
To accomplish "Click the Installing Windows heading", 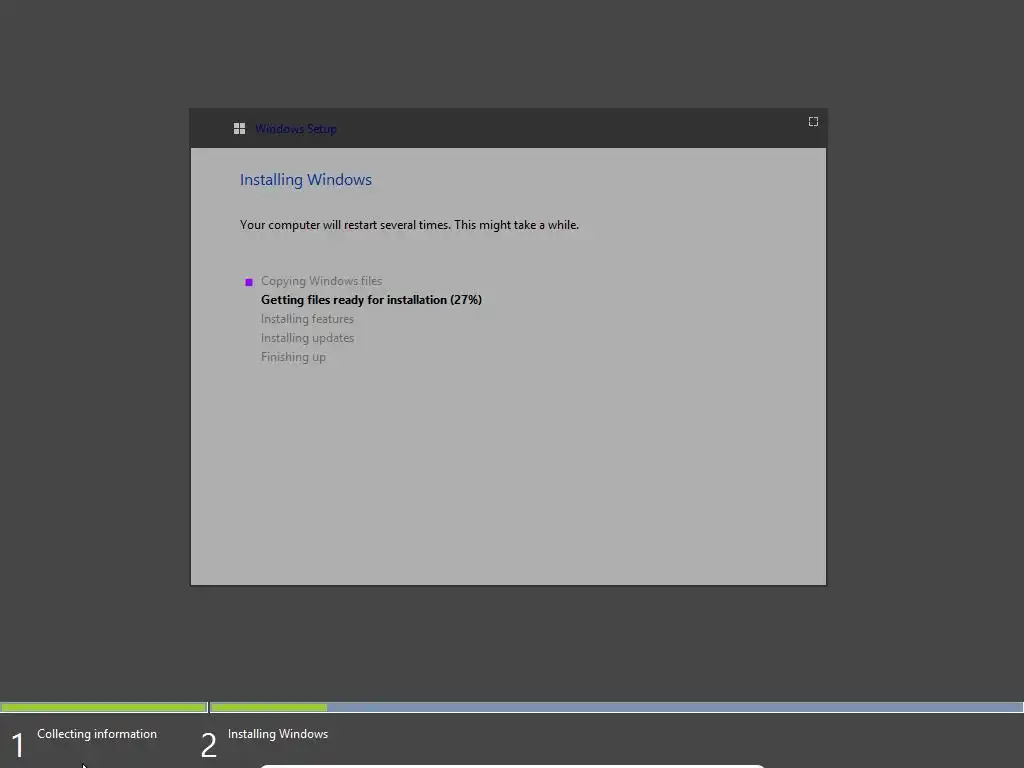I will (x=306, y=180).
